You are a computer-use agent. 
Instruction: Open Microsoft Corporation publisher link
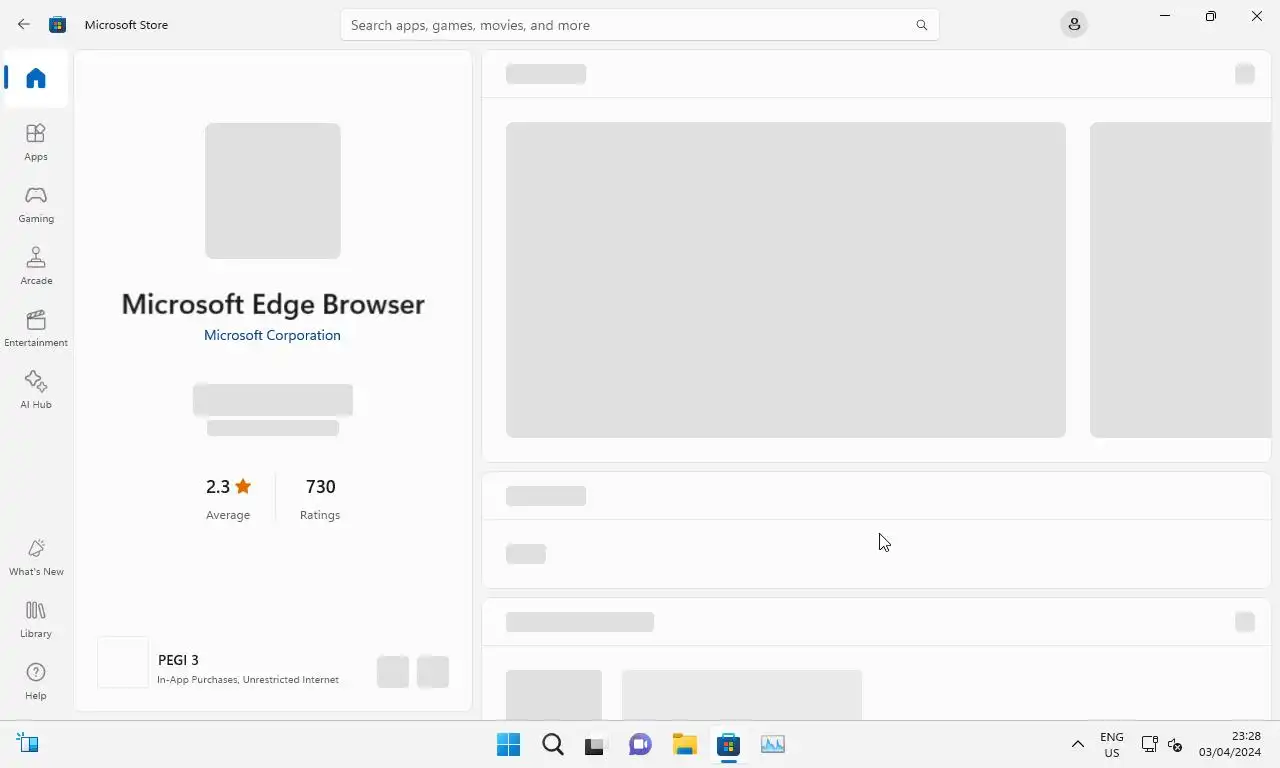tap(272, 335)
